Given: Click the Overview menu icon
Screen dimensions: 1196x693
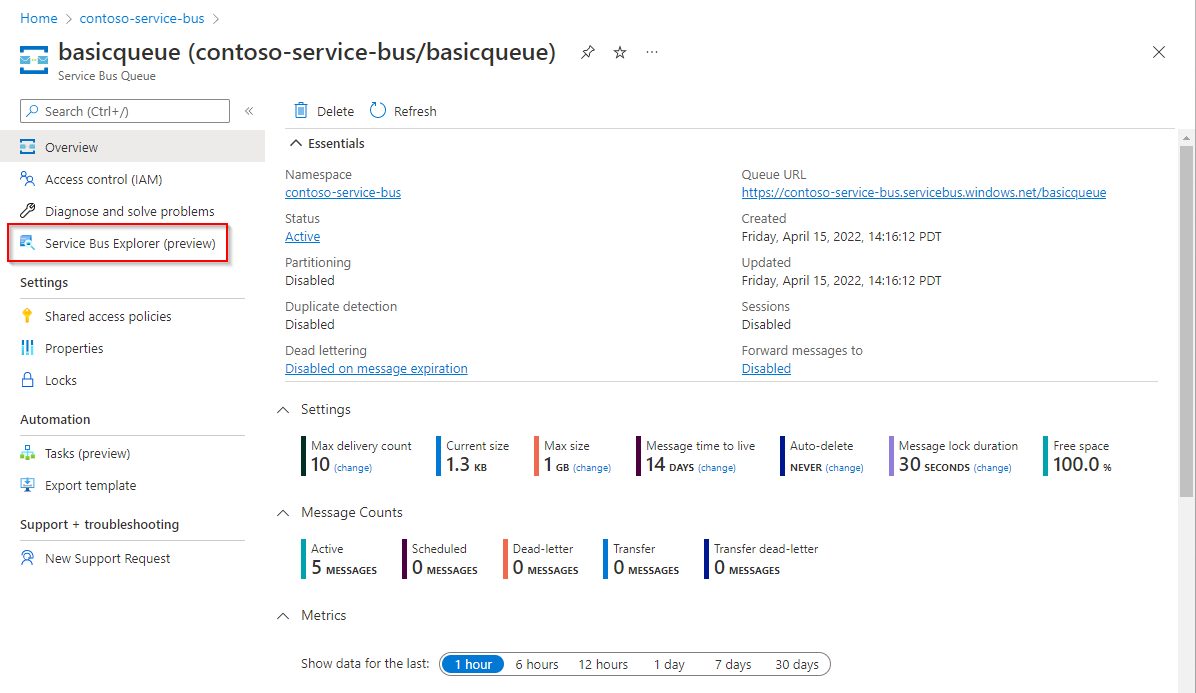Looking at the screenshot, I should click(27, 146).
